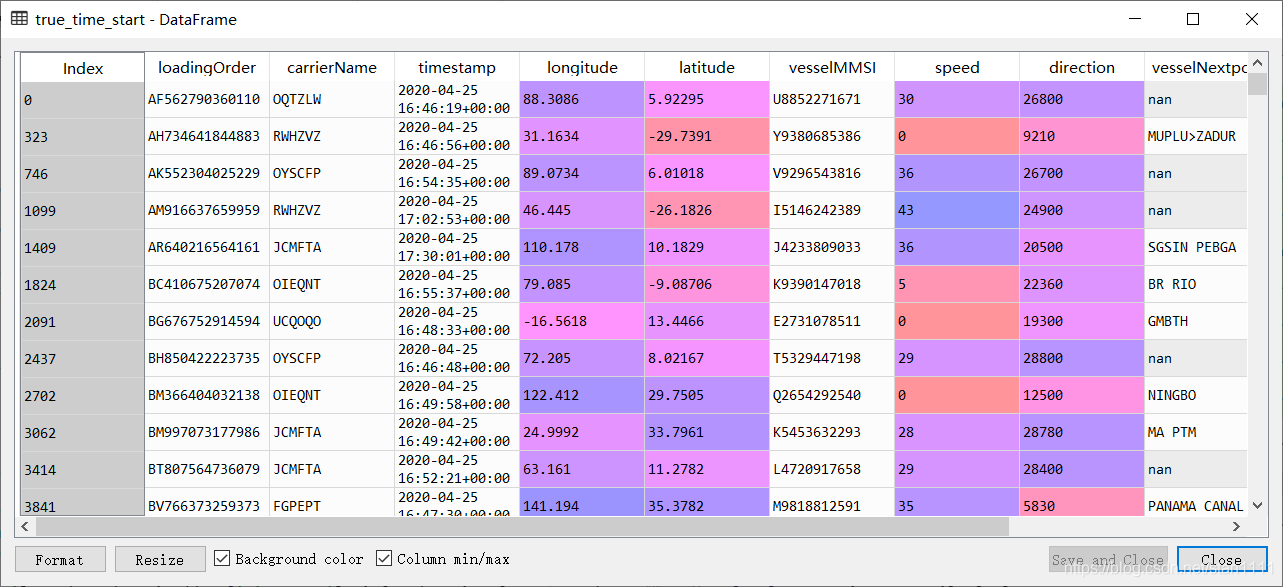Select cell AK552304025229
1283x587 pixels.
pyautogui.click(x=207, y=173)
